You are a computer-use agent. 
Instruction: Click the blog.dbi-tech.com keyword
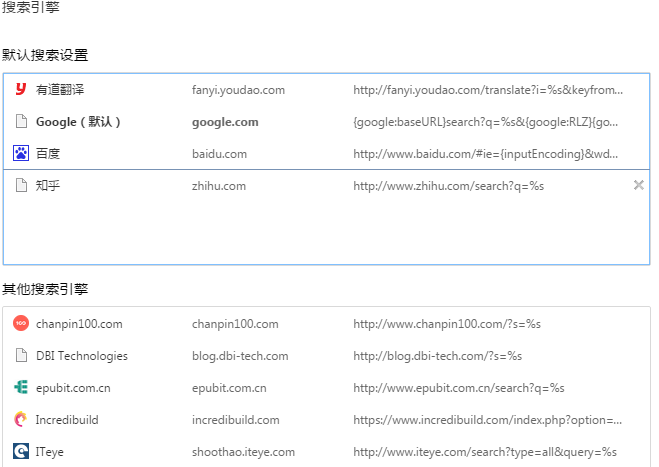240,356
